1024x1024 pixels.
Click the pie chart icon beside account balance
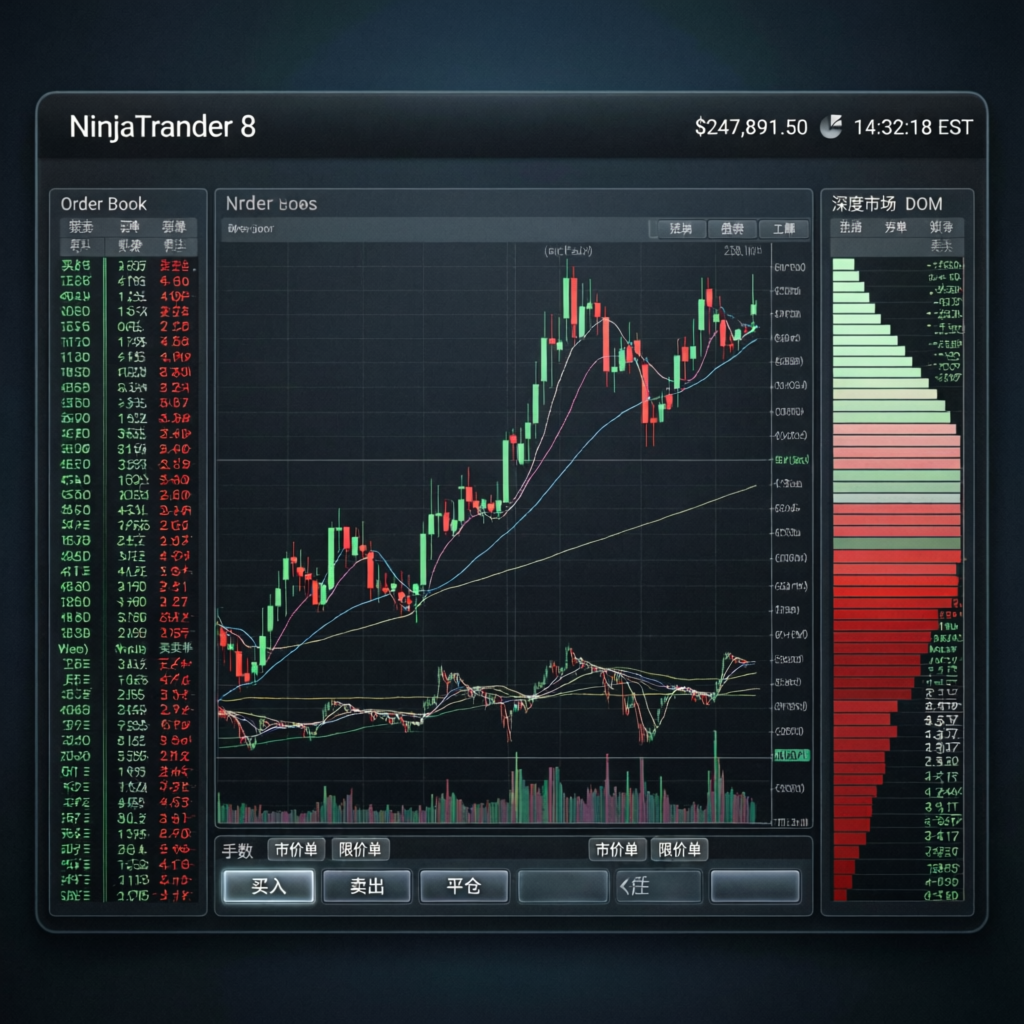(831, 127)
